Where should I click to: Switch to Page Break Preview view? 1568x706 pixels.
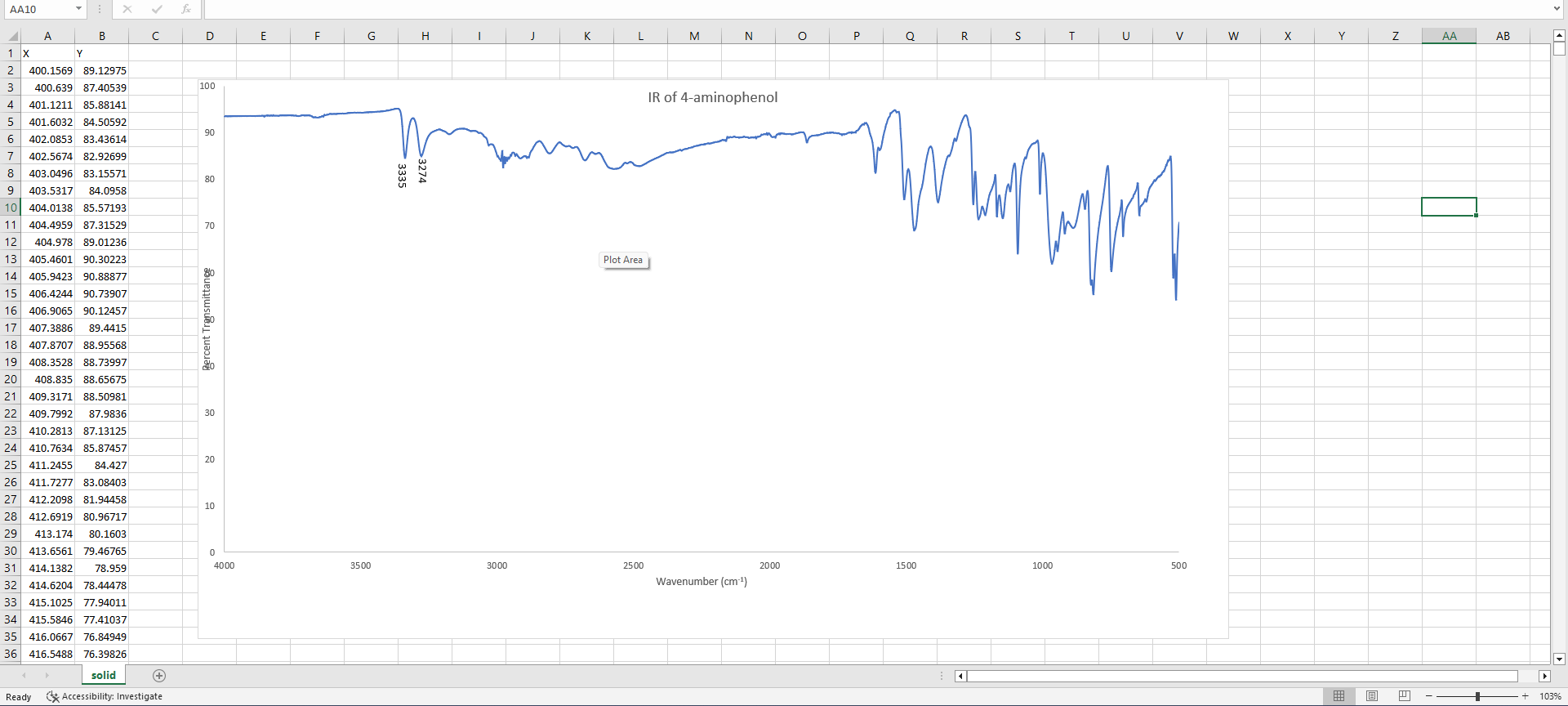pyautogui.click(x=1405, y=696)
